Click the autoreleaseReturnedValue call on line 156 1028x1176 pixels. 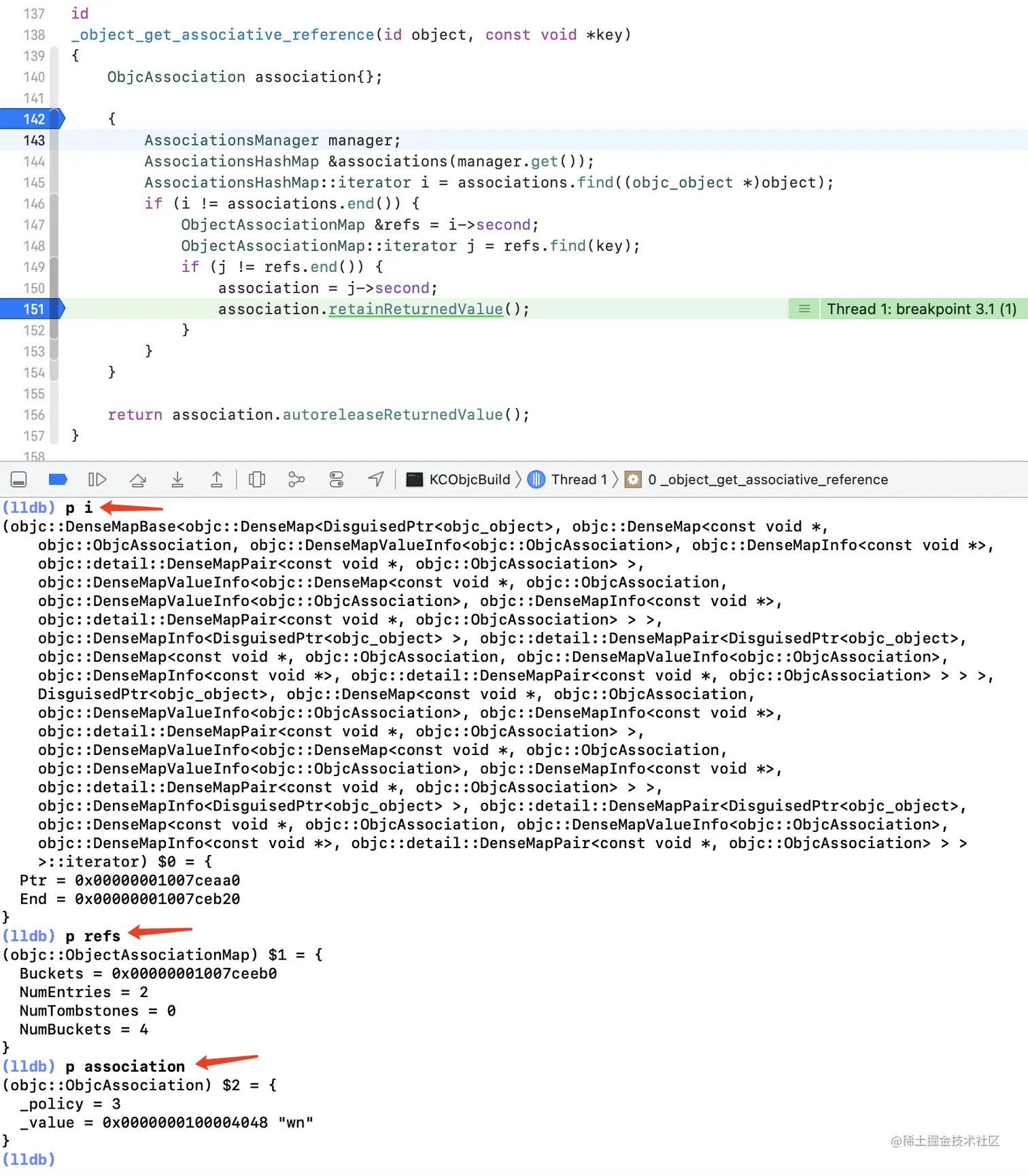[392, 415]
